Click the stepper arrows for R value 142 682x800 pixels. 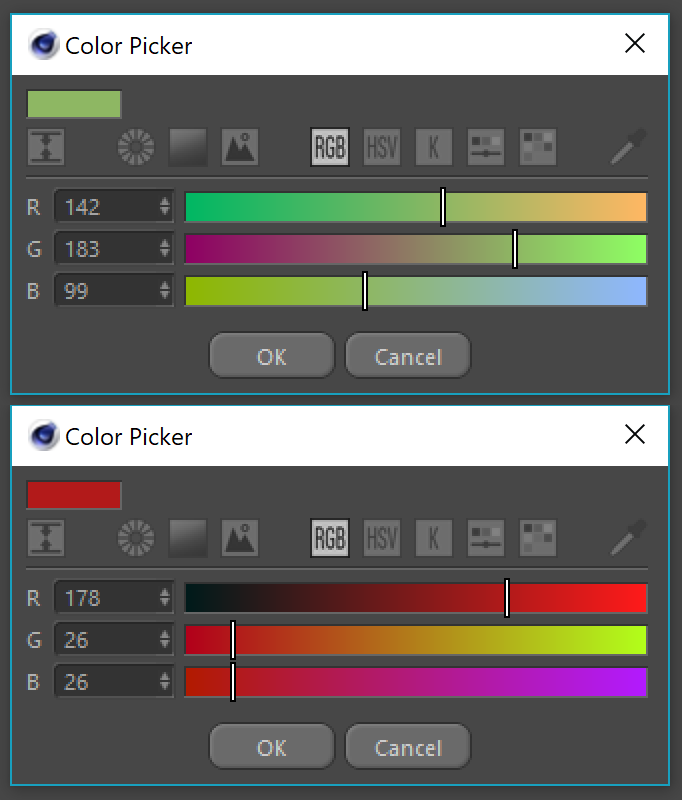pyautogui.click(x=164, y=207)
